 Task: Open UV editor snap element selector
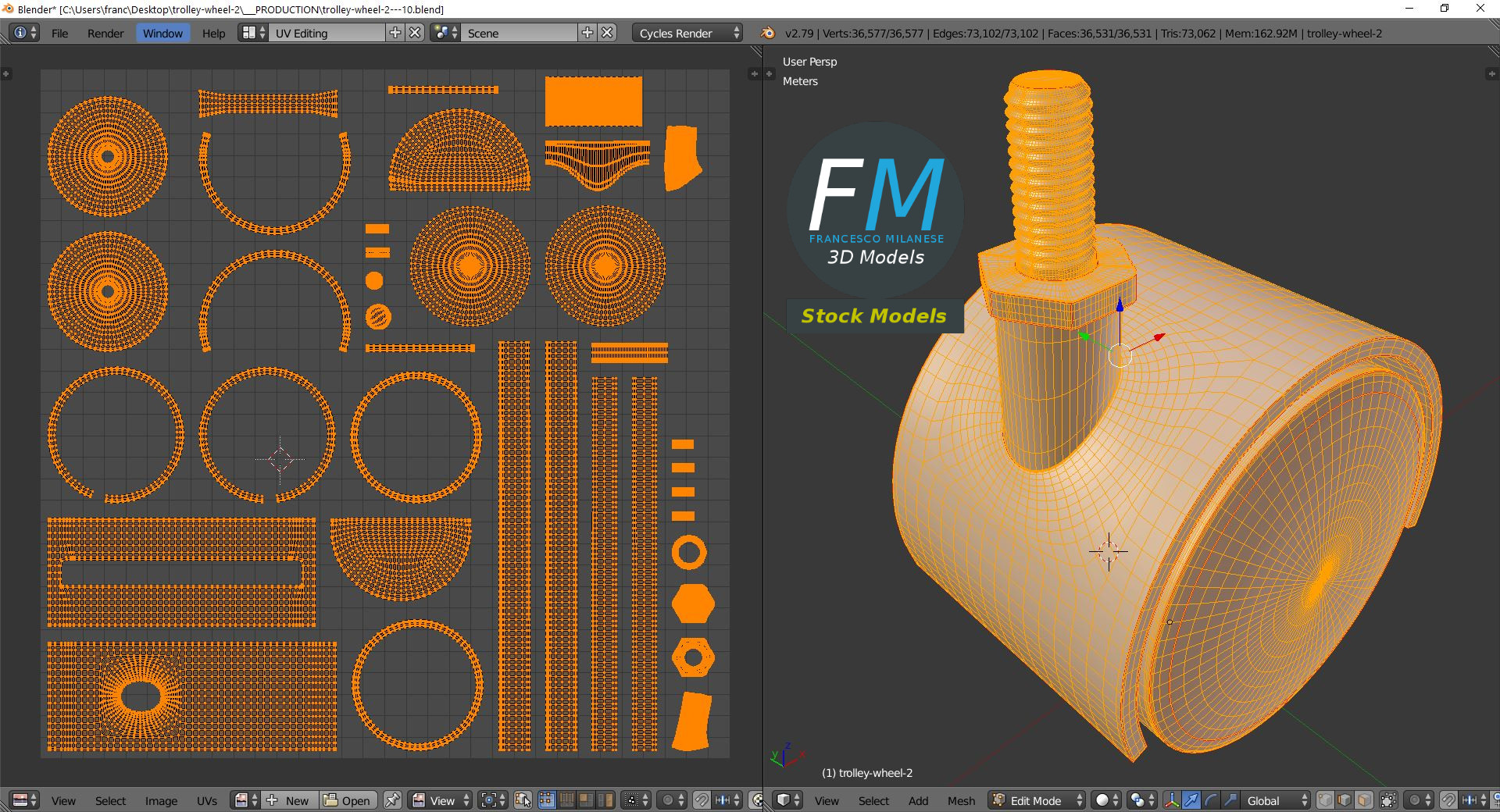point(727,800)
